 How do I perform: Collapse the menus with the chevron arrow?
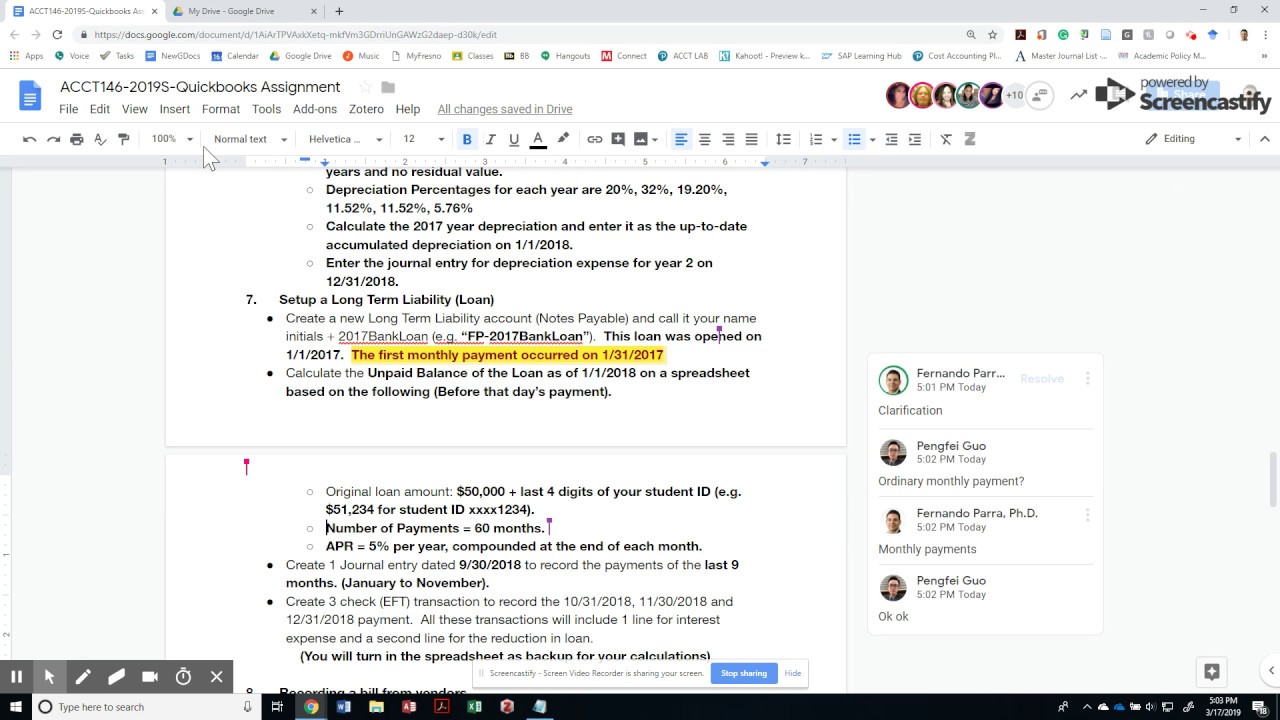tap(1264, 139)
